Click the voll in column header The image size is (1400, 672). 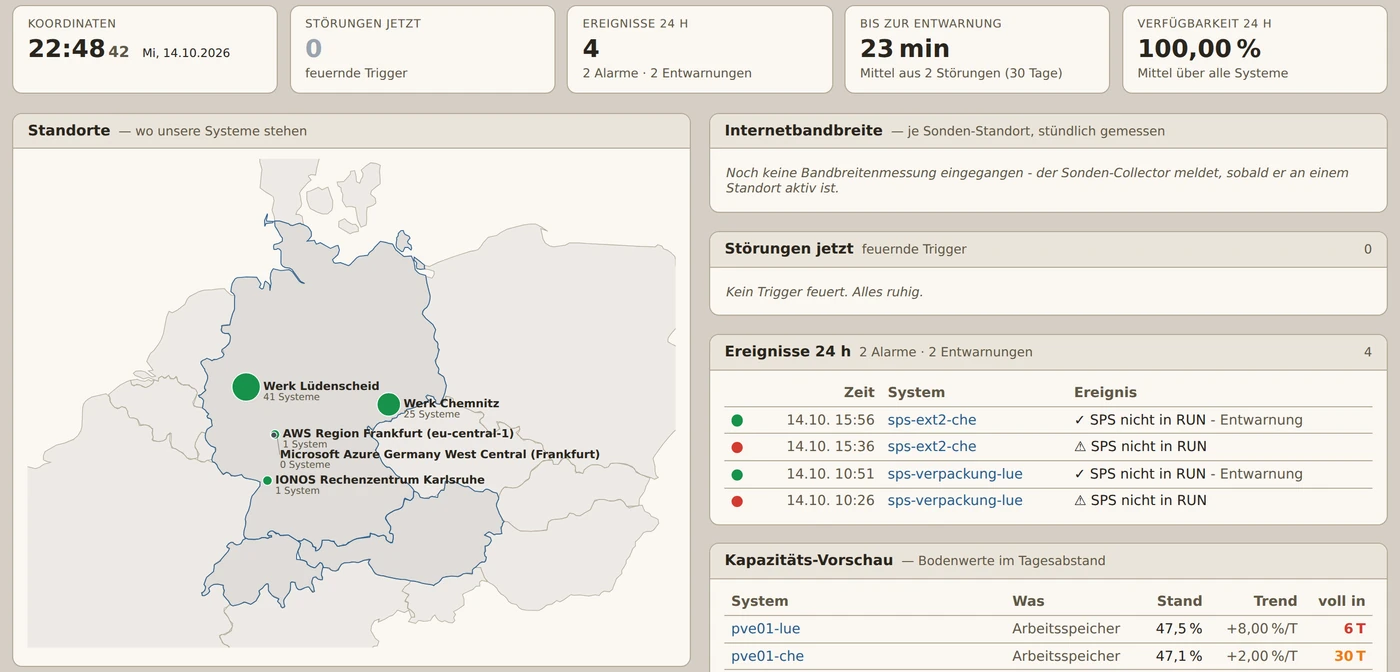click(1342, 601)
